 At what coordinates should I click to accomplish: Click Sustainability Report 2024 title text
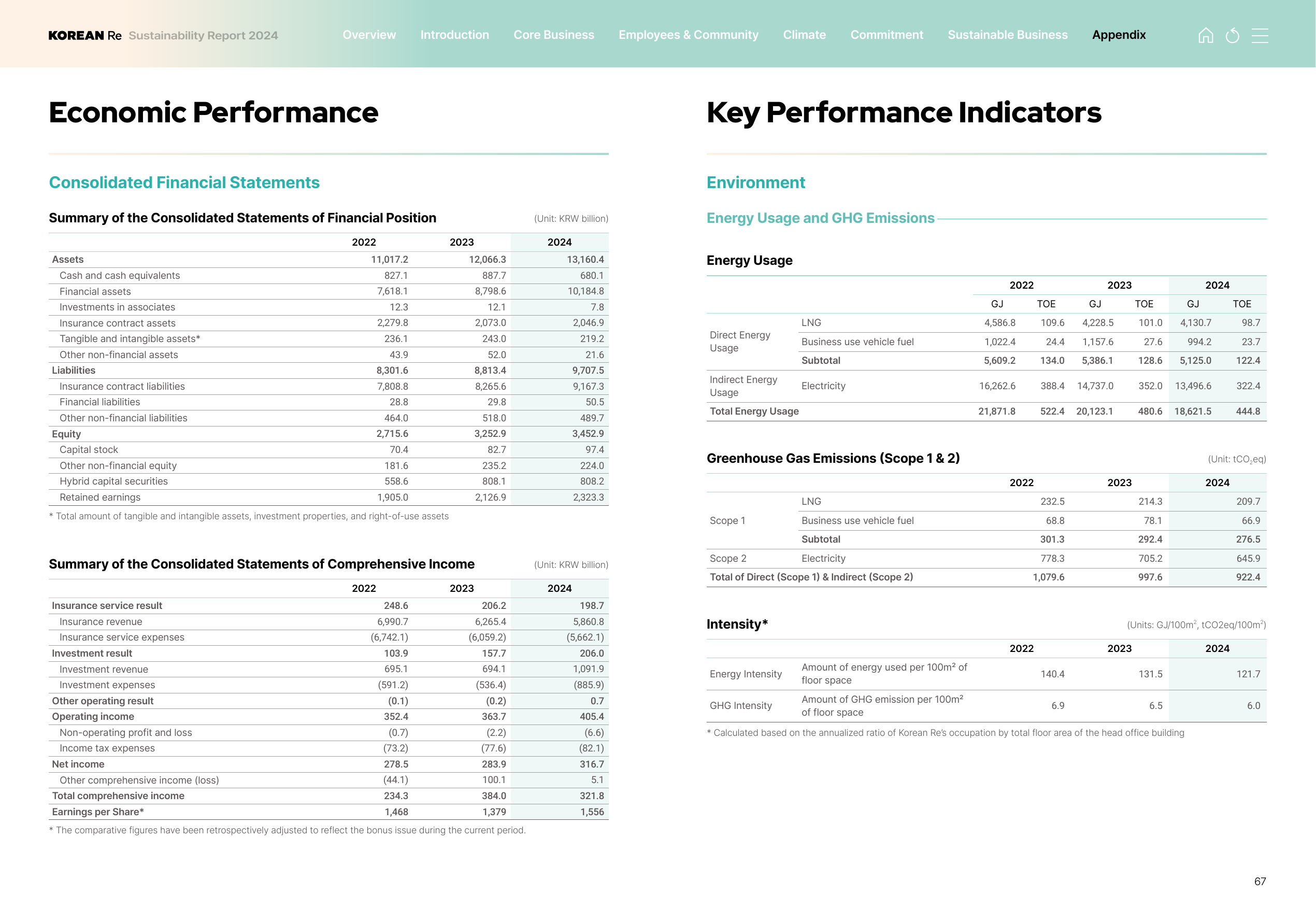(x=203, y=35)
